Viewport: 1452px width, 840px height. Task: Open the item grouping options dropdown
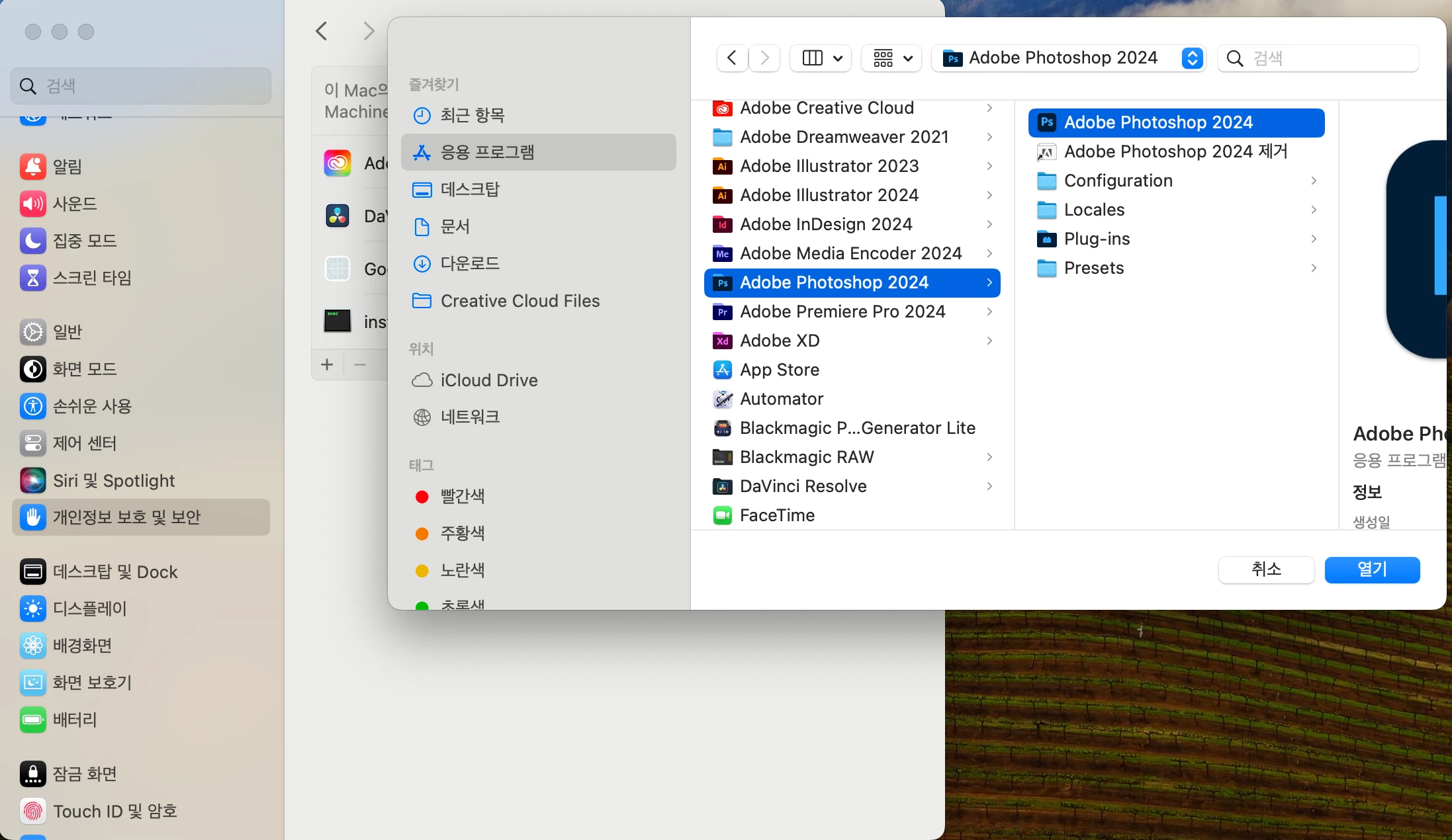892,58
